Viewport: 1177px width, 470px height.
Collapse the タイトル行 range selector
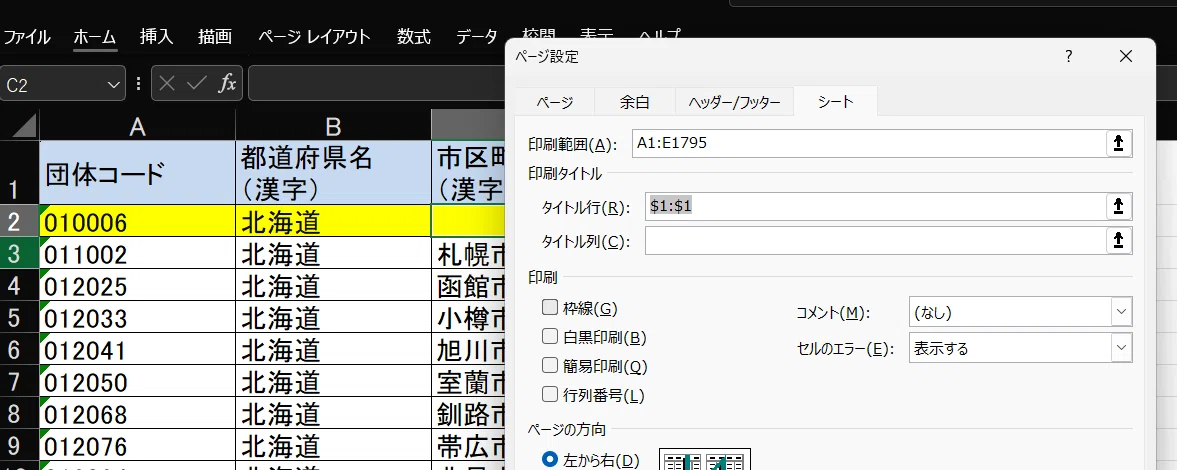click(x=1118, y=206)
